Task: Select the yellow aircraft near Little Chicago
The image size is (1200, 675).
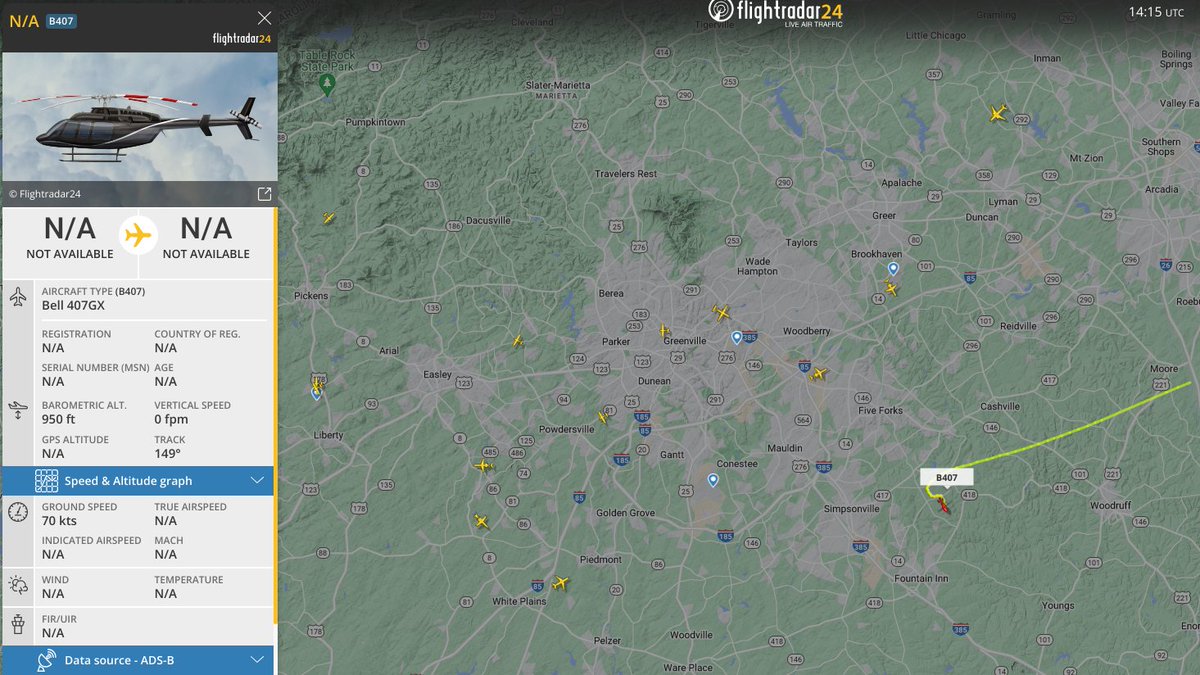Action: coord(996,113)
